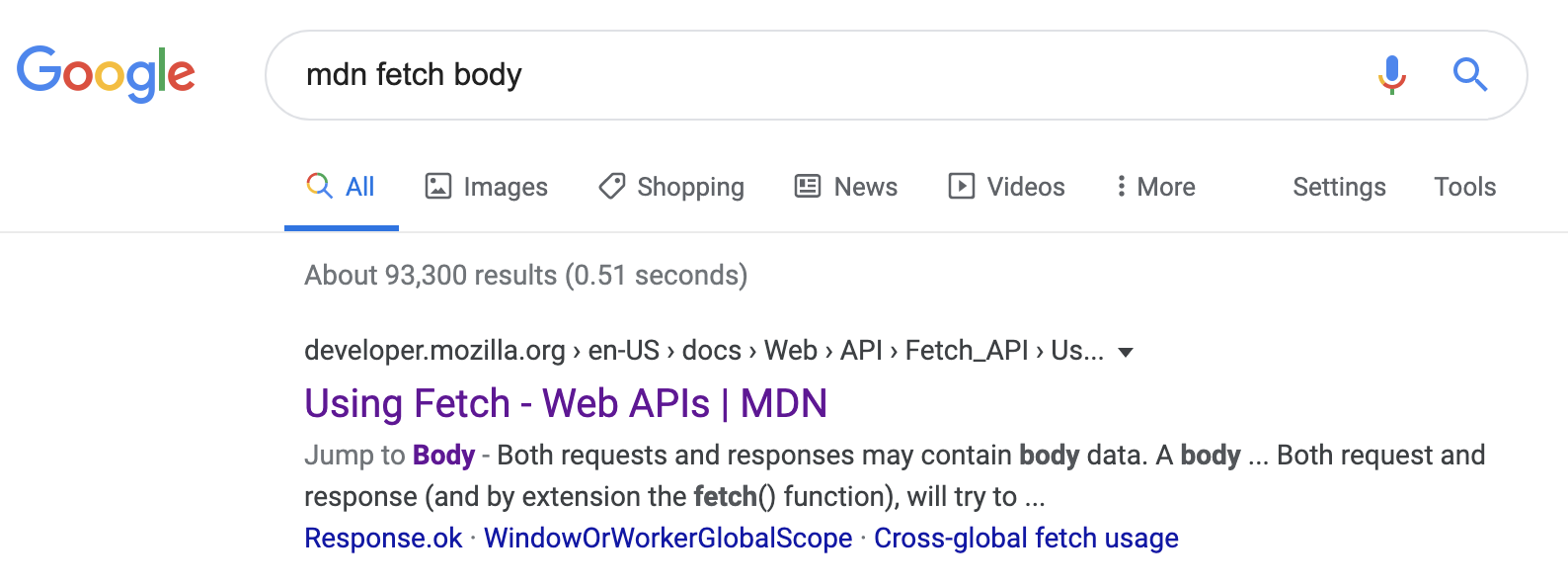Open the Settings menu

click(1339, 186)
